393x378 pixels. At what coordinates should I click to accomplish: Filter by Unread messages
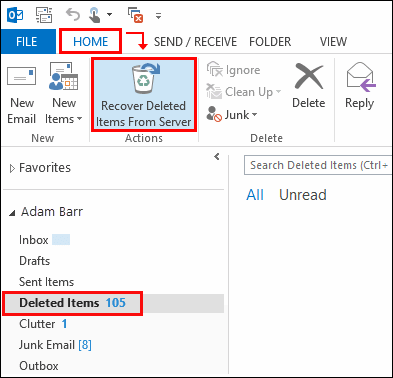point(303,195)
